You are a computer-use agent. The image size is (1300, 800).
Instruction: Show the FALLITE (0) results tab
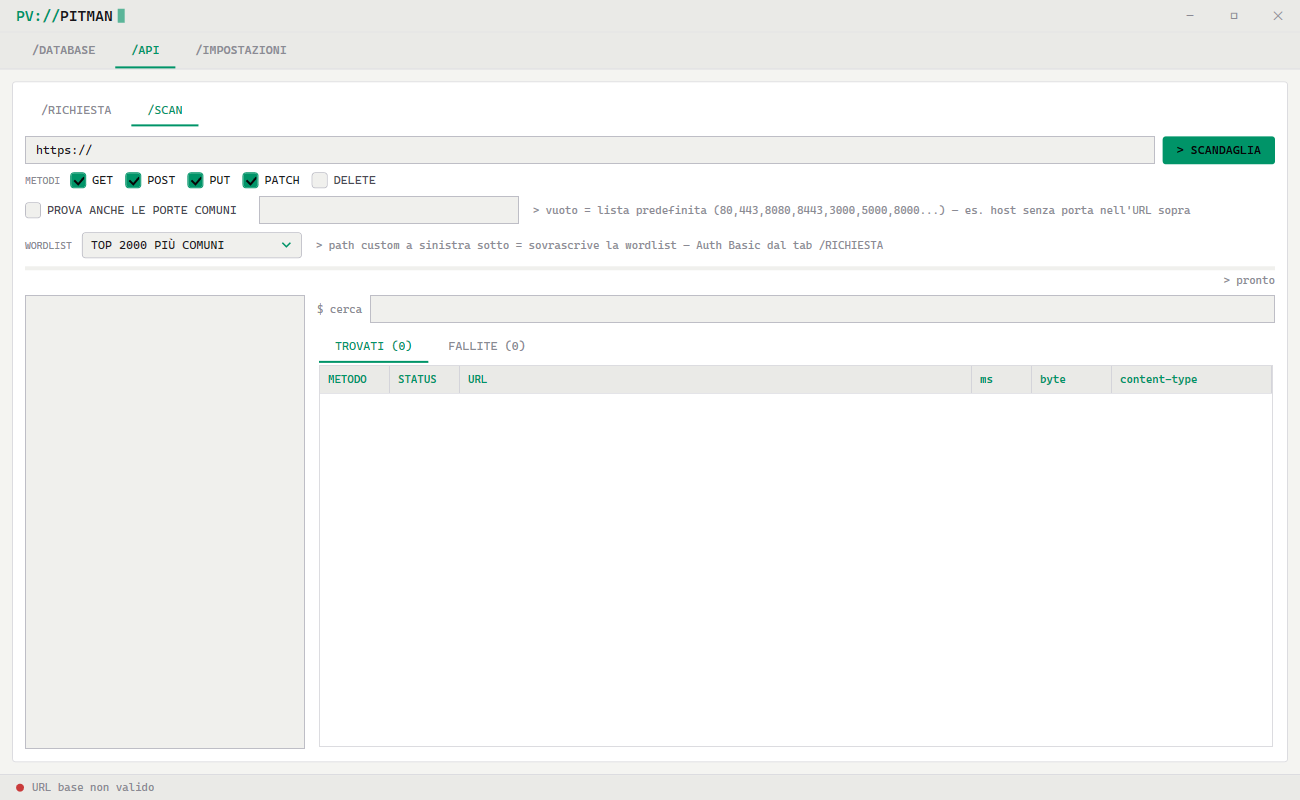tap(487, 346)
